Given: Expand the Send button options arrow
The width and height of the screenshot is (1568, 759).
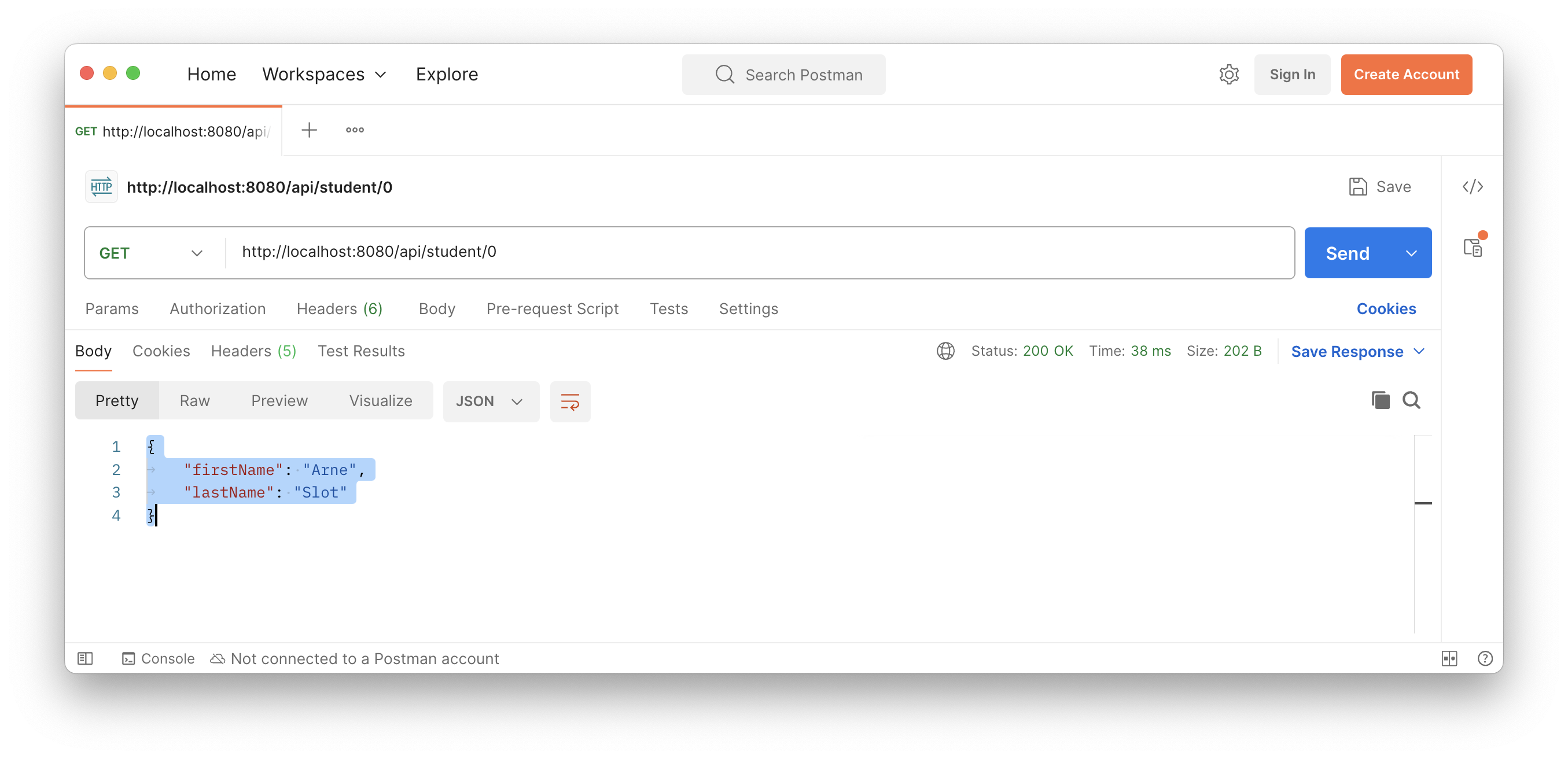Looking at the screenshot, I should click(x=1411, y=253).
